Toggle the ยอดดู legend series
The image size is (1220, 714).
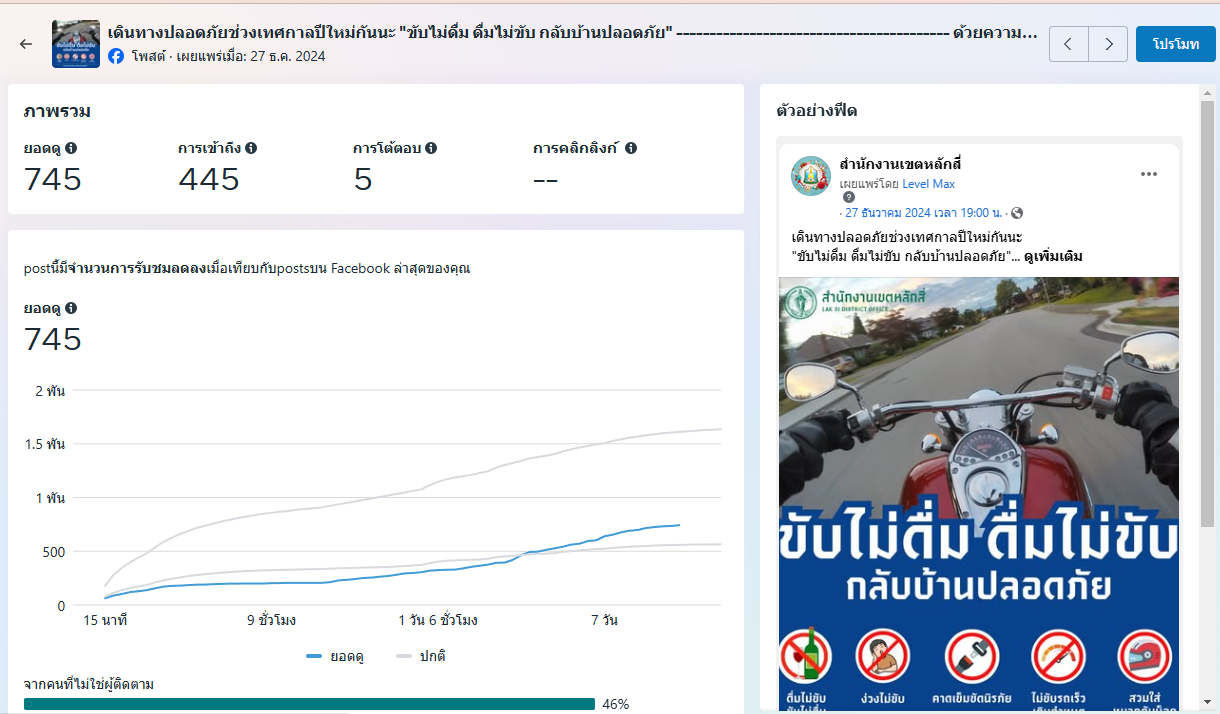tap(336, 656)
